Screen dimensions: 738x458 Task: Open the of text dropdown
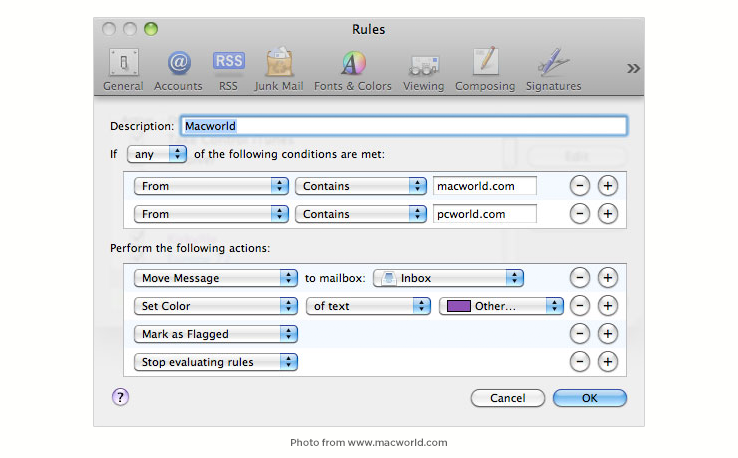click(x=368, y=306)
